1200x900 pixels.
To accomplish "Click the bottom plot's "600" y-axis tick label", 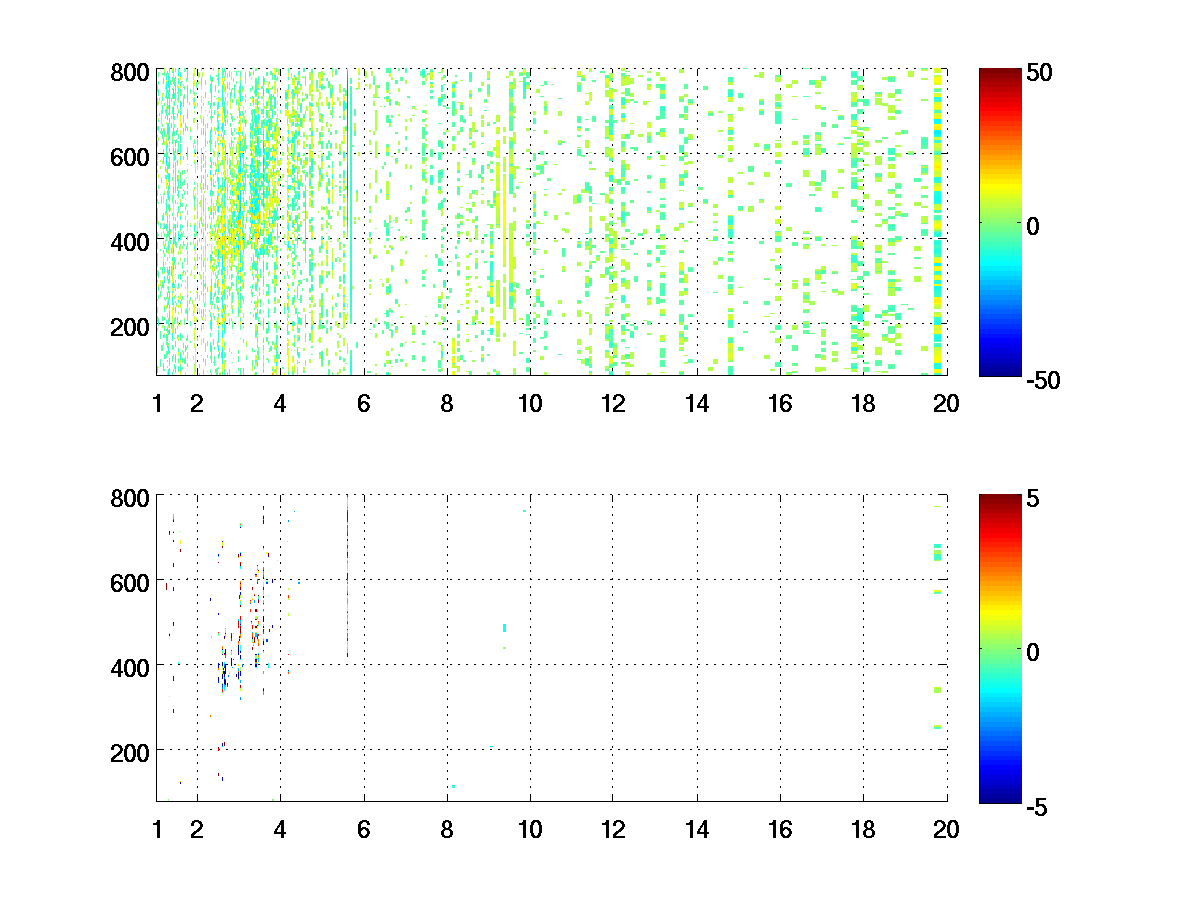I will pos(130,581).
